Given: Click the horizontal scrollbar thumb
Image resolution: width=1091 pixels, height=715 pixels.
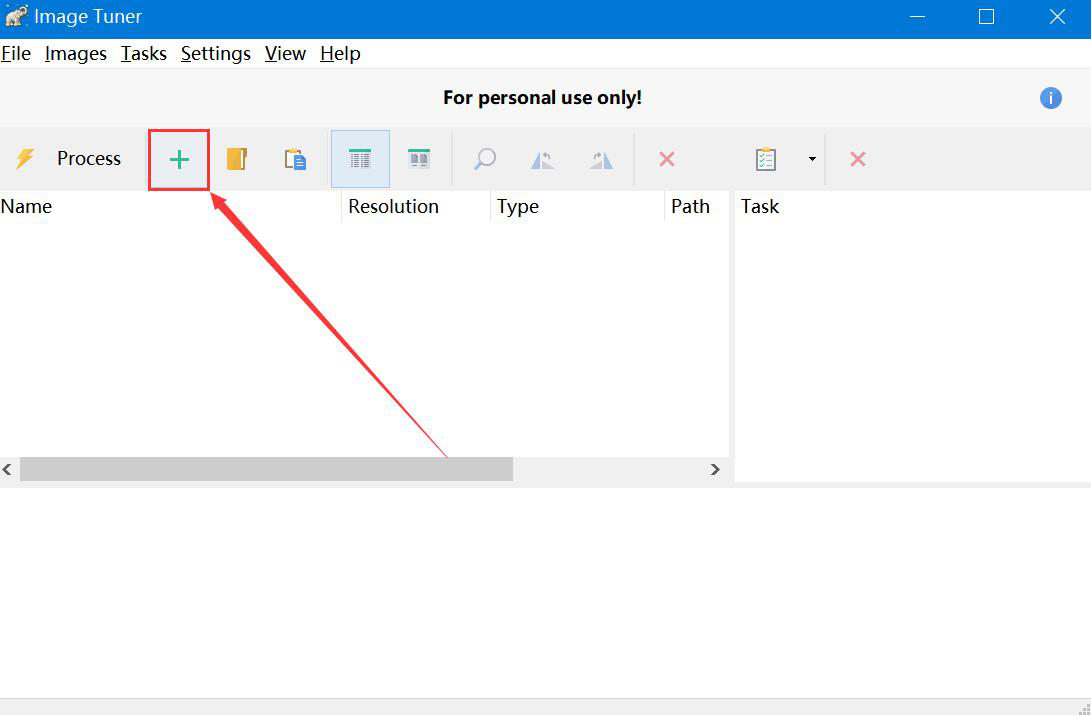Looking at the screenshot, I should coord(266,469).
